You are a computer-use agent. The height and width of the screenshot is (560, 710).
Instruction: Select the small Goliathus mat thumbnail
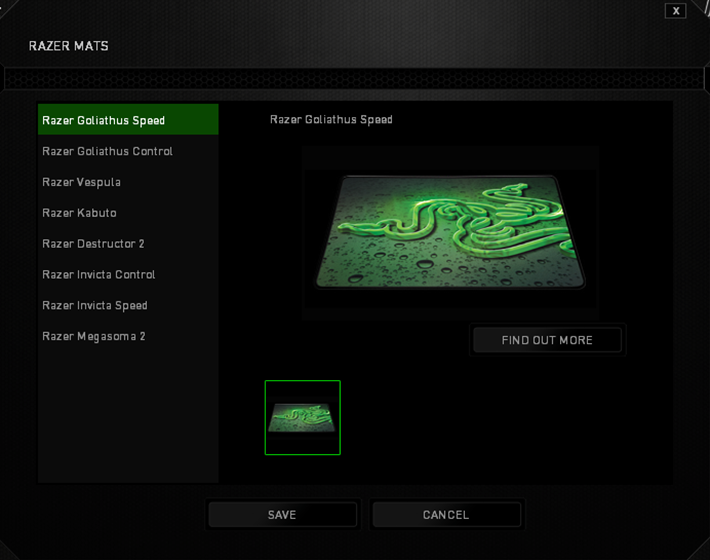(x=302, y=417)
